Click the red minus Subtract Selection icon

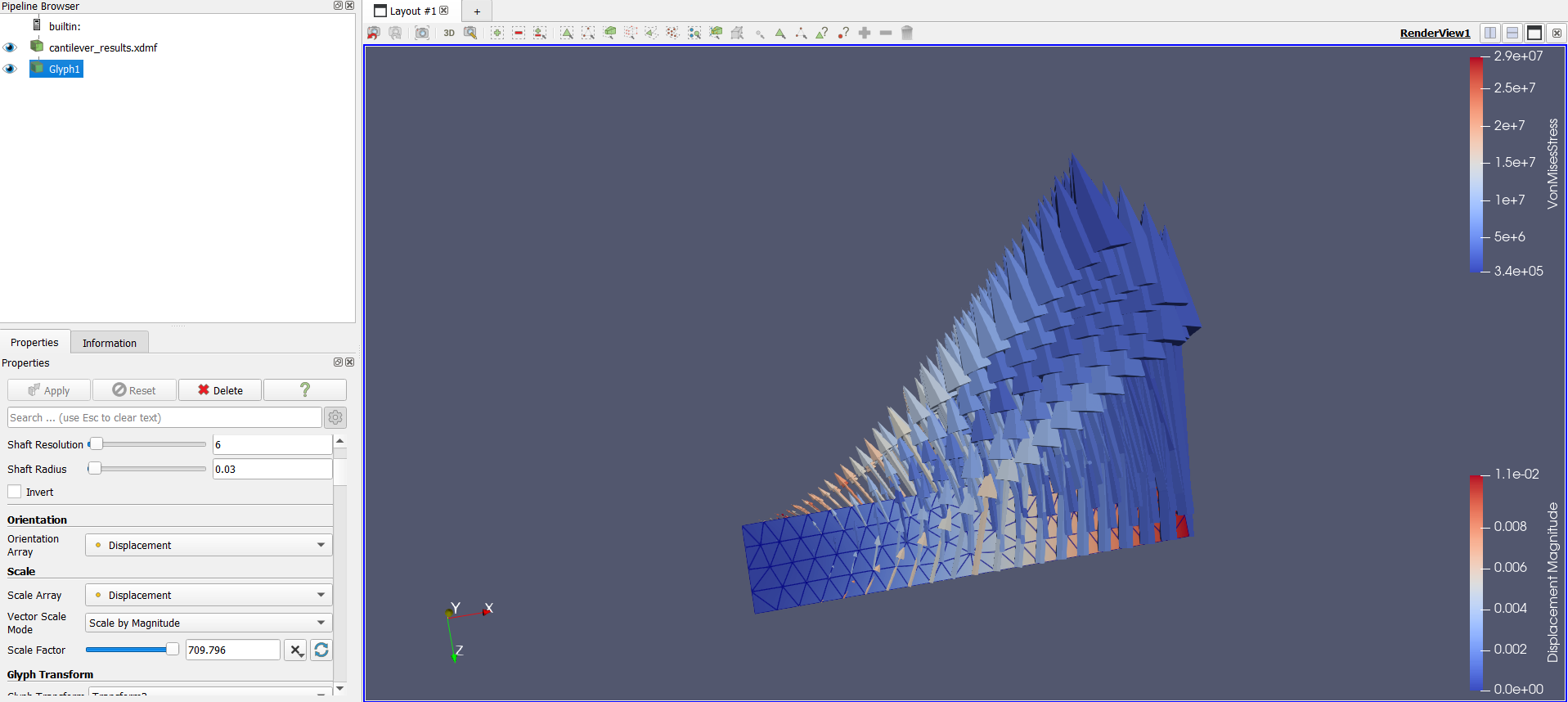point(519,33)
